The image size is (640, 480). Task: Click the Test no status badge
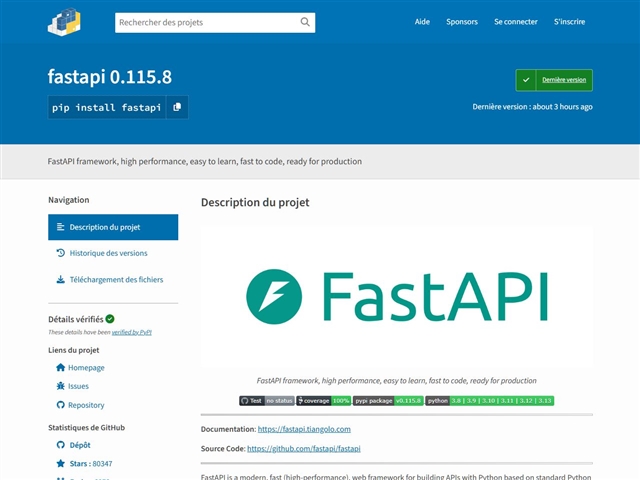[267, 401]
